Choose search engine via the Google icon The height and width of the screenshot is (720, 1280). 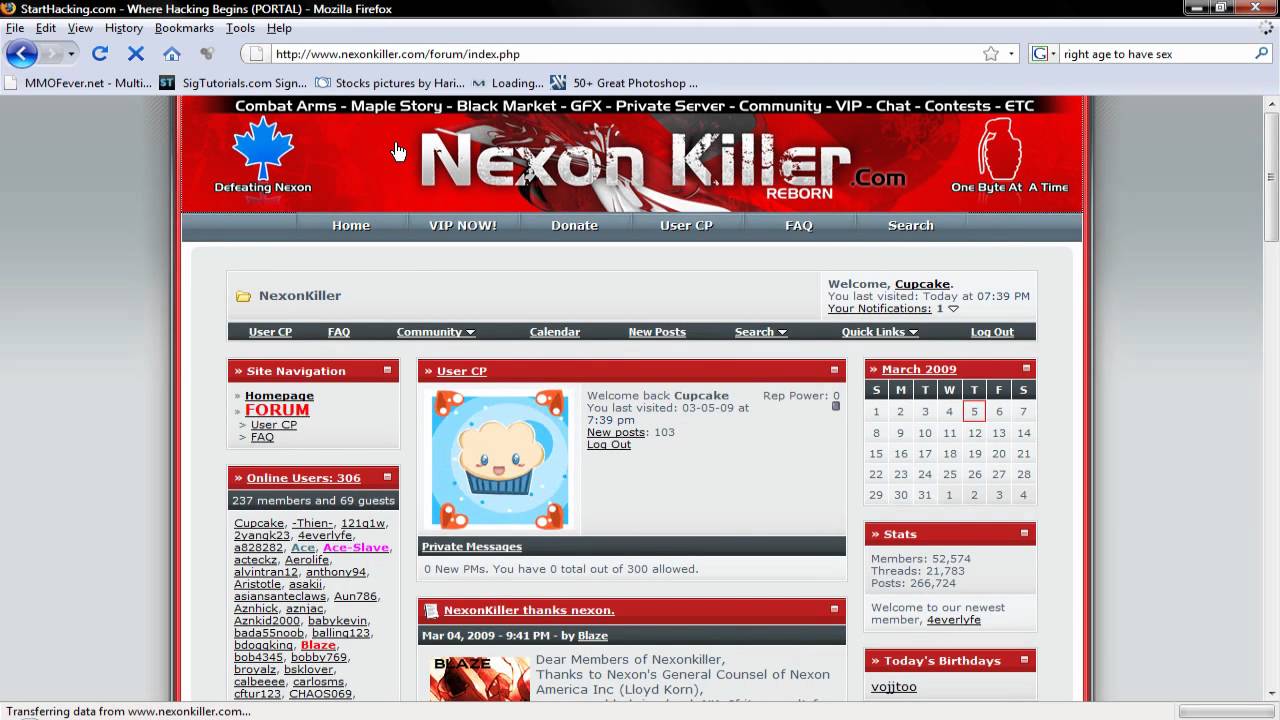tap(1040, 54)
